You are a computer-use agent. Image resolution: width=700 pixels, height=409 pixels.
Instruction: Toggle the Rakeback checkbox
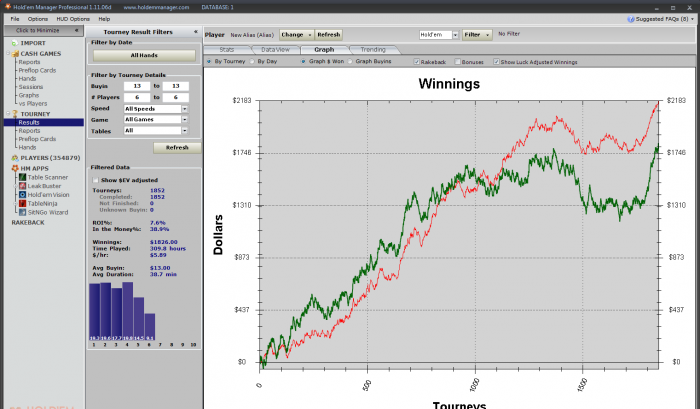(x=417, y=62)
